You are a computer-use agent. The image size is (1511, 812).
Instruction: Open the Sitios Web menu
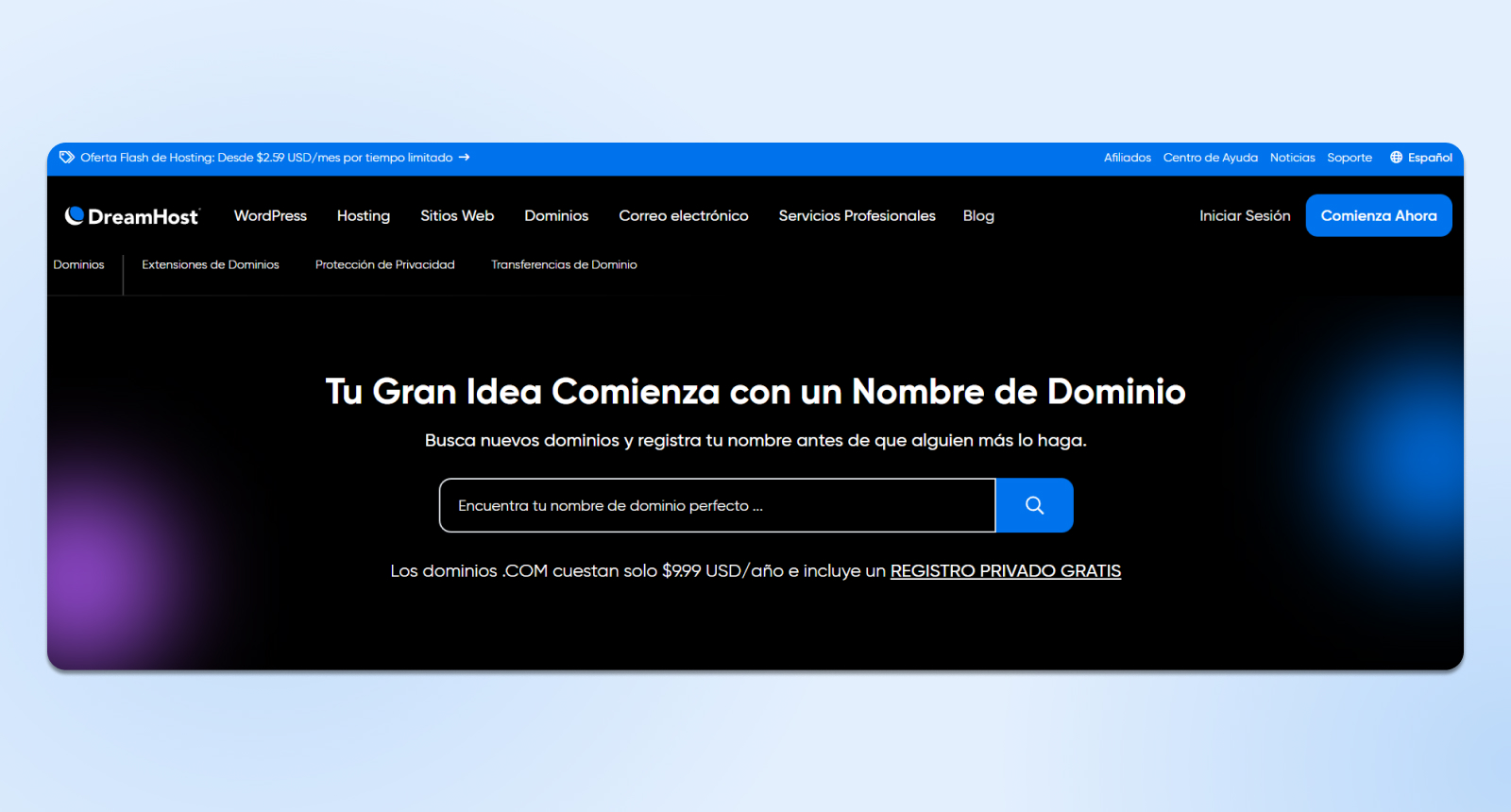click(x=457, y=216)
